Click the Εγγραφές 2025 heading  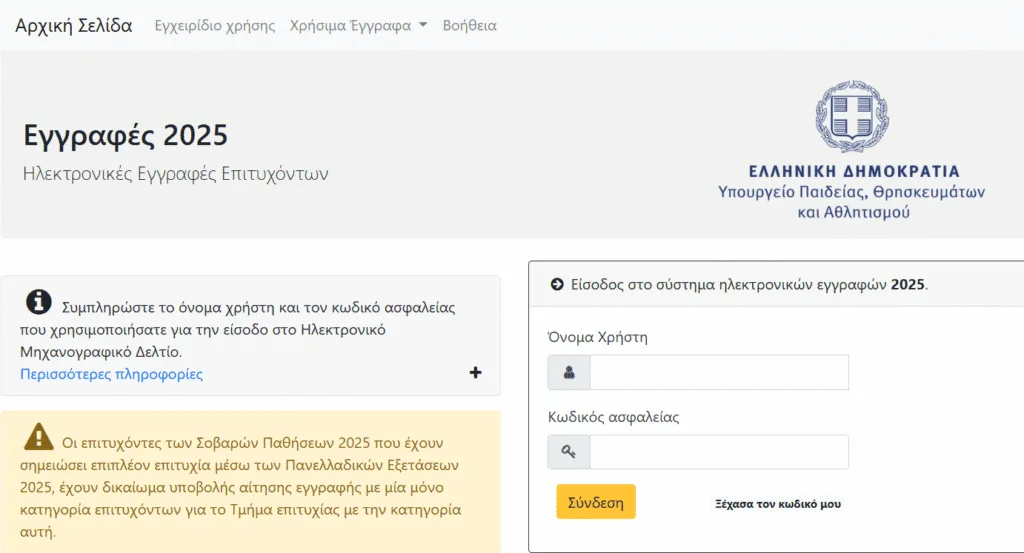(125, 135)
